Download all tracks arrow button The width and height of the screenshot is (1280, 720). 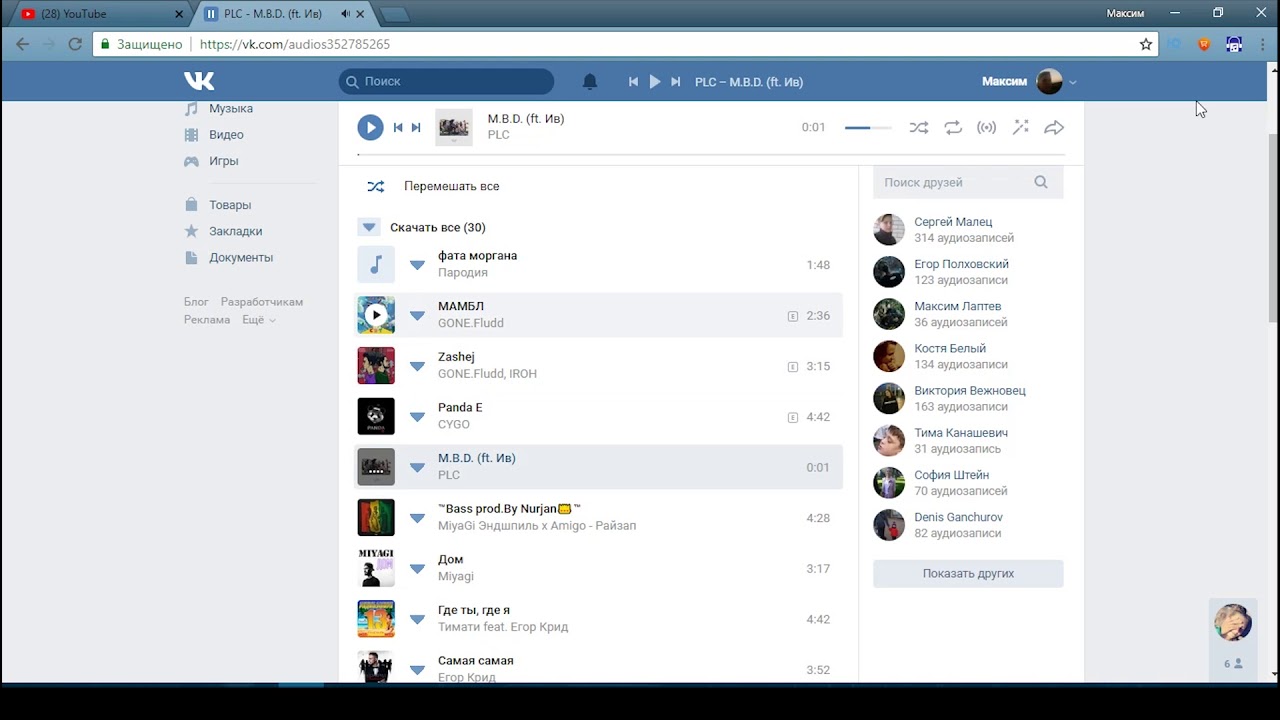[x=368, y=227]
